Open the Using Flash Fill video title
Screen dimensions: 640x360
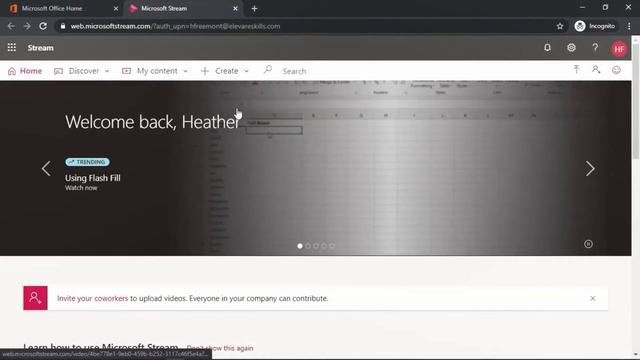93,178
